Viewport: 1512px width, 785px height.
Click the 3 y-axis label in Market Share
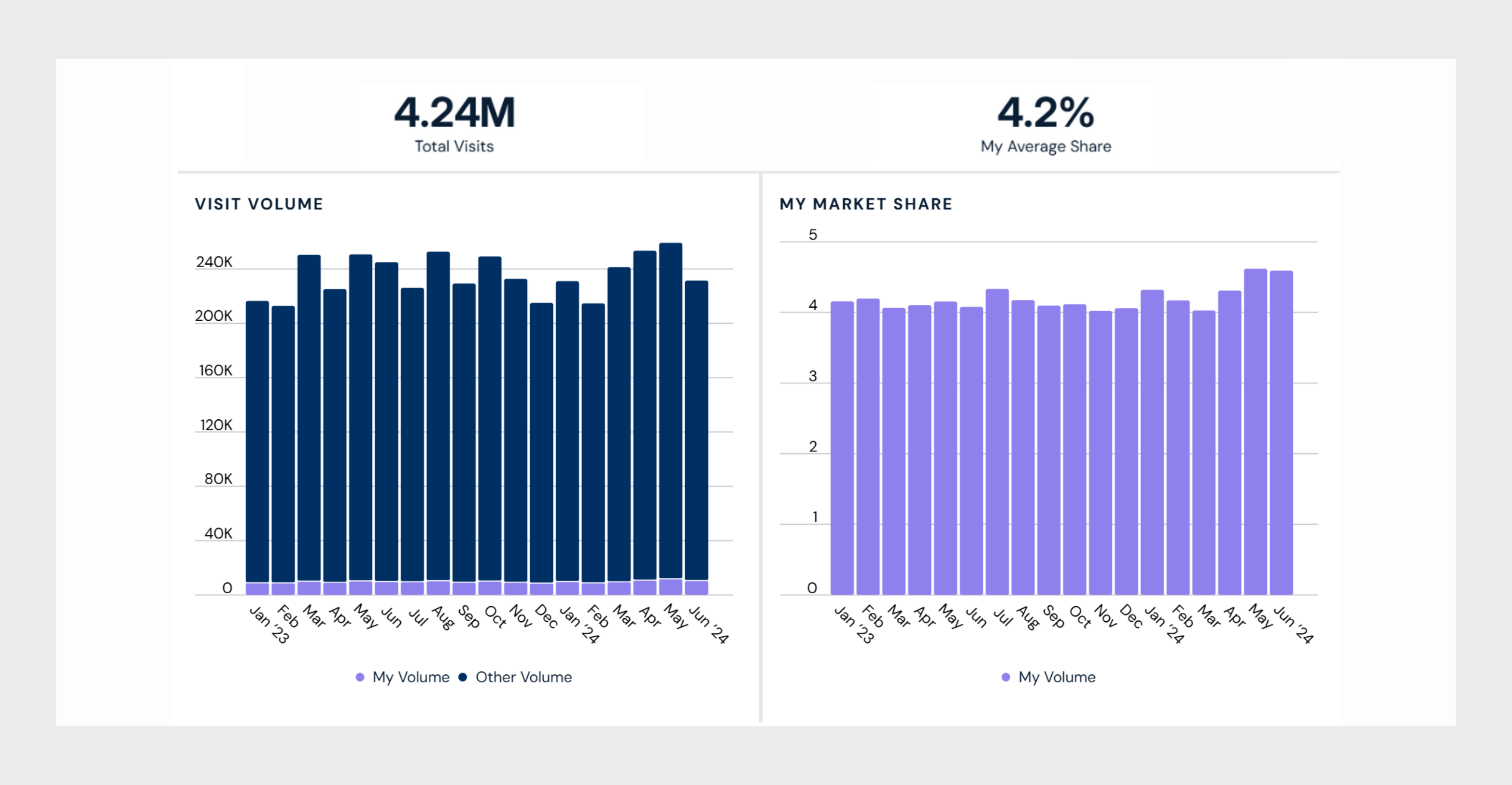(813, 376)
